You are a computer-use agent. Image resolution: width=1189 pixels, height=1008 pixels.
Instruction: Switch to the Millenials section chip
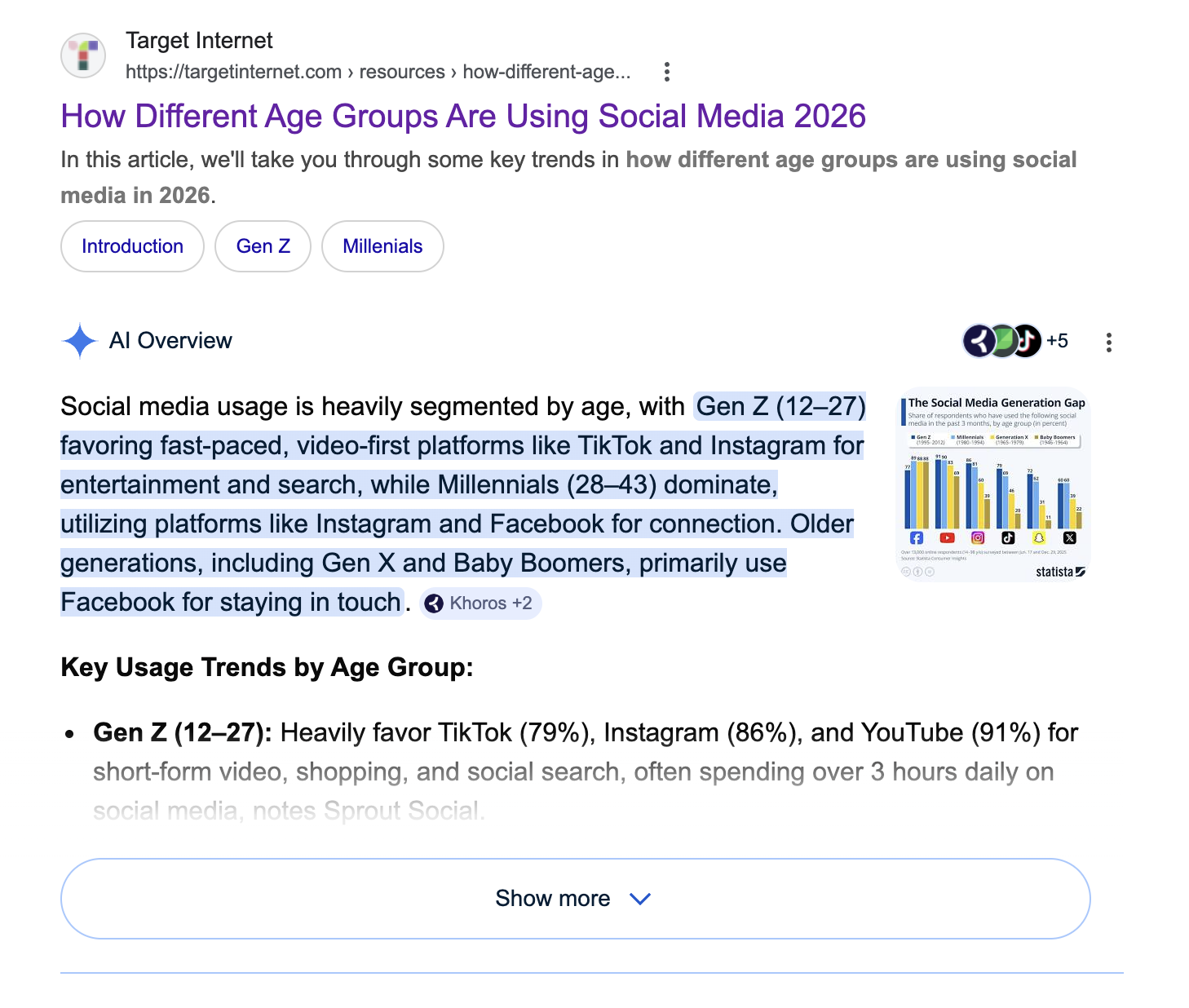[382, 245]
